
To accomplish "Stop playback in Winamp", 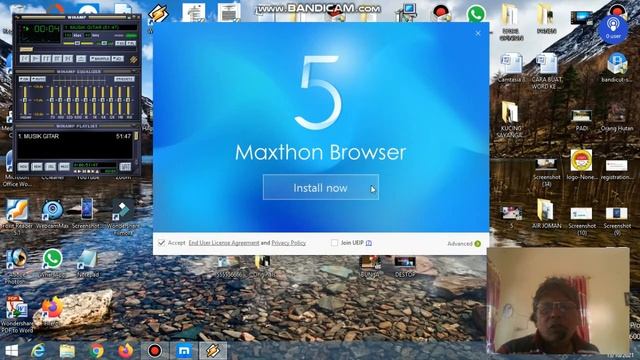I will [57, 58].
